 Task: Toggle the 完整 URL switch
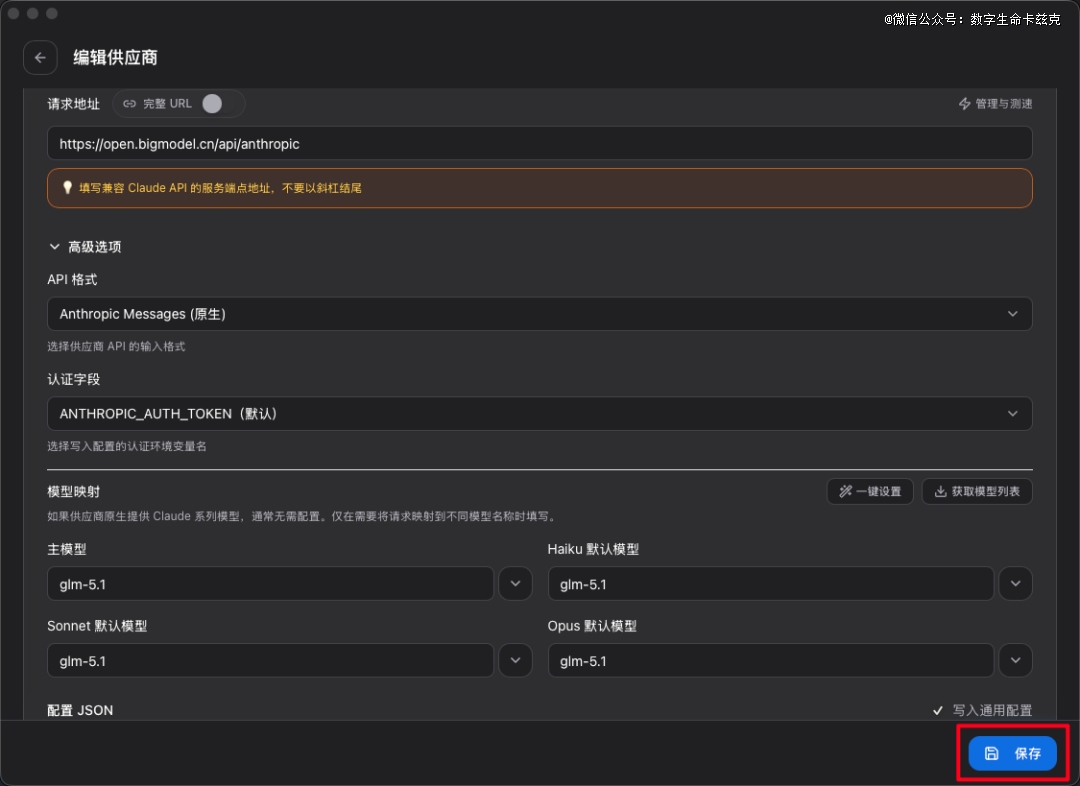[212, 104]
